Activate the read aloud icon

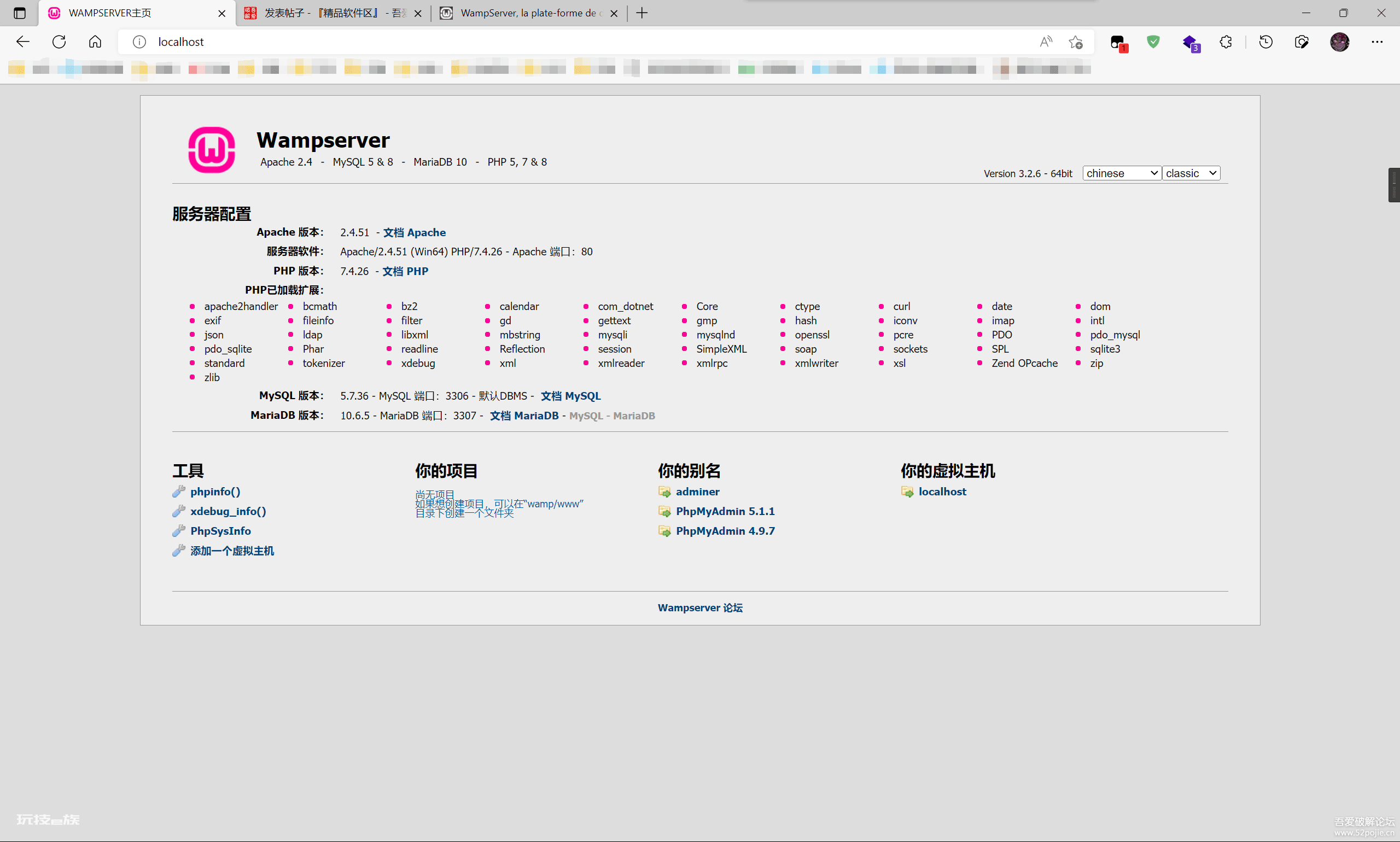(x=1046, y=42)
